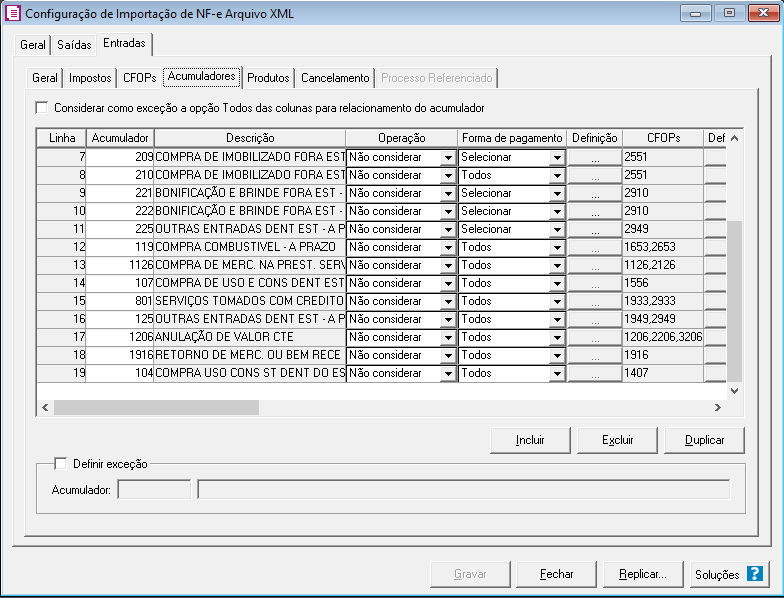The width and height of the screenshot is (784, 598).
Task: Expand Forma de pagamento dropdown in row 11
Action: click(x=557, y=230)
